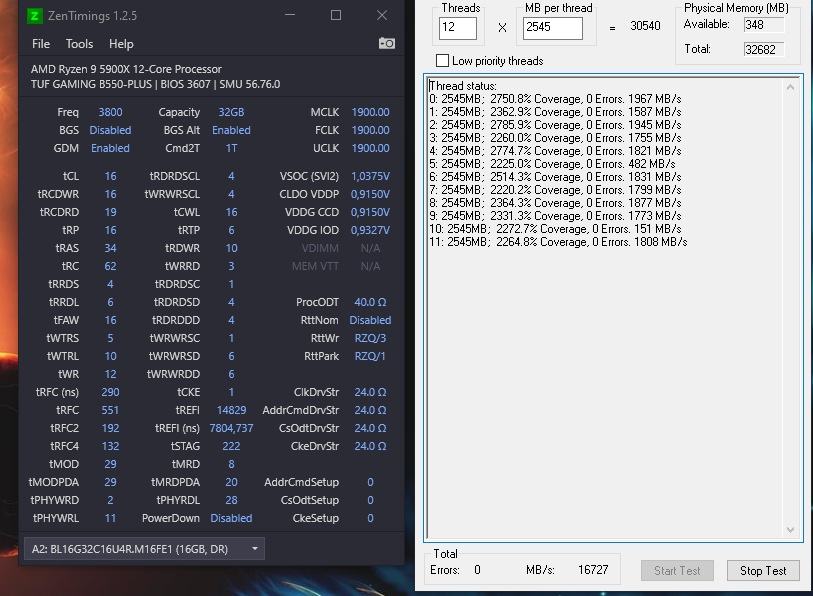Image resolution: width=813 pixels, height=596 pixels.
Task: Click thread 5 status line showing 482 MB/s
Action: 552,164
